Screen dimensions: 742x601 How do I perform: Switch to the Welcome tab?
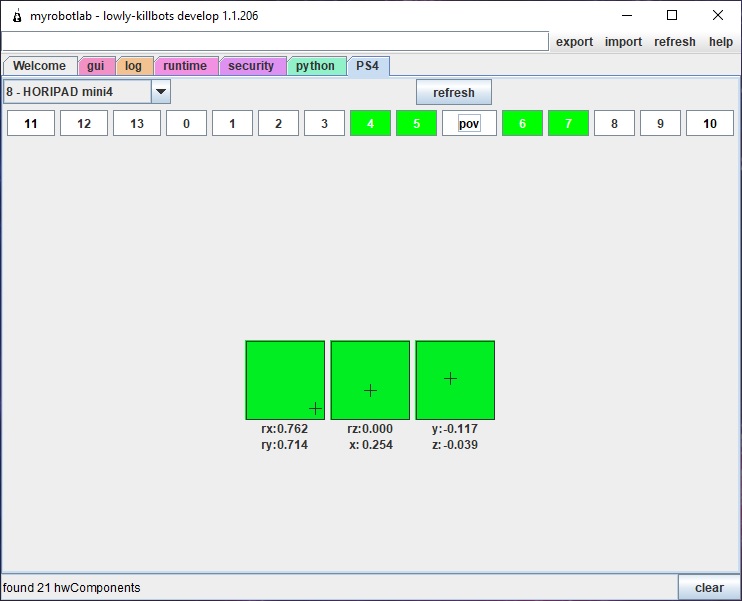40,66
